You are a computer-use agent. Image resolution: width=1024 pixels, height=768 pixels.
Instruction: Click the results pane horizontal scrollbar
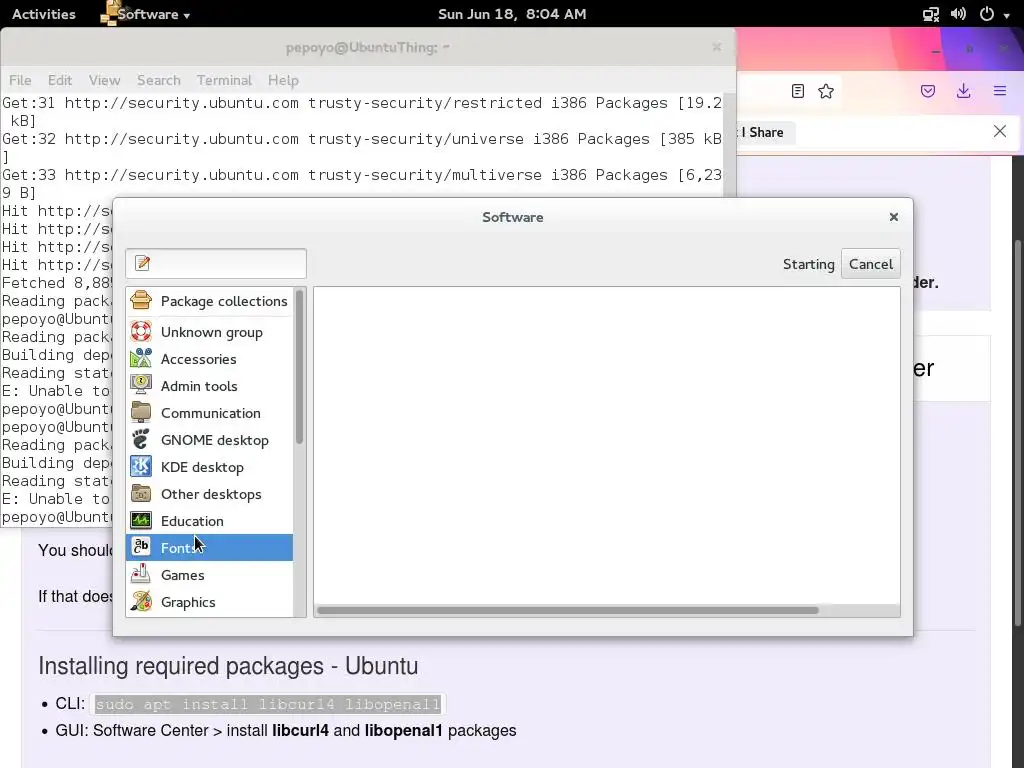point(567,611)
